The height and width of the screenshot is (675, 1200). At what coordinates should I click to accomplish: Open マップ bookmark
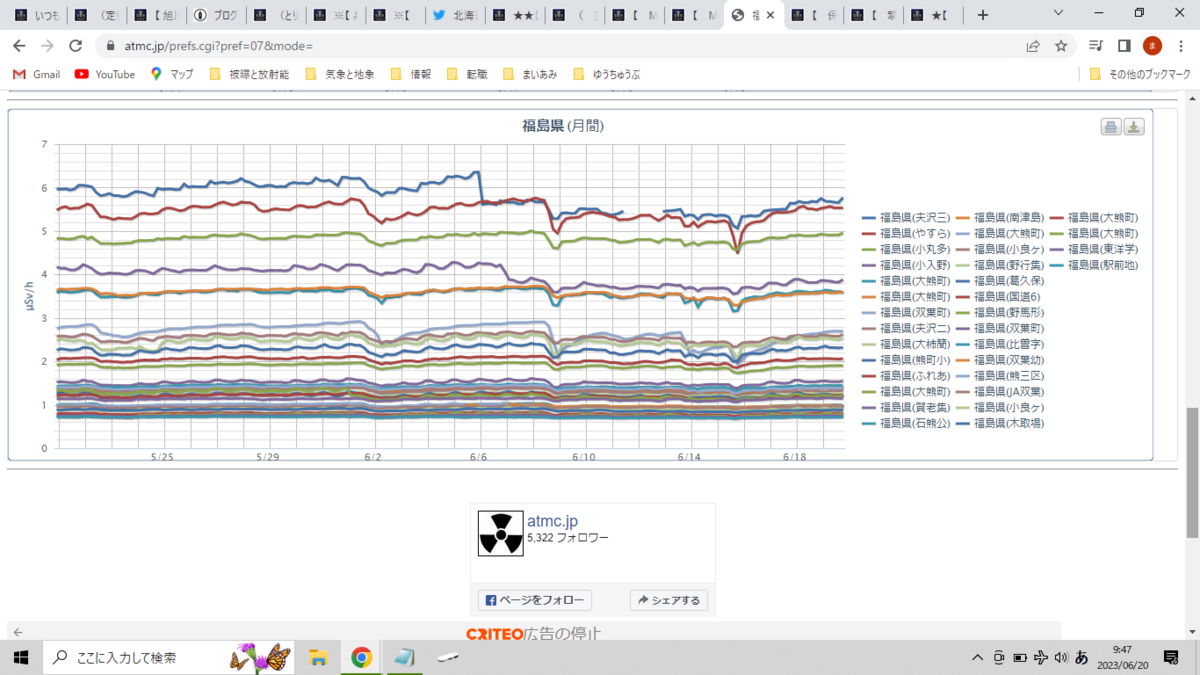click(172, 74)
